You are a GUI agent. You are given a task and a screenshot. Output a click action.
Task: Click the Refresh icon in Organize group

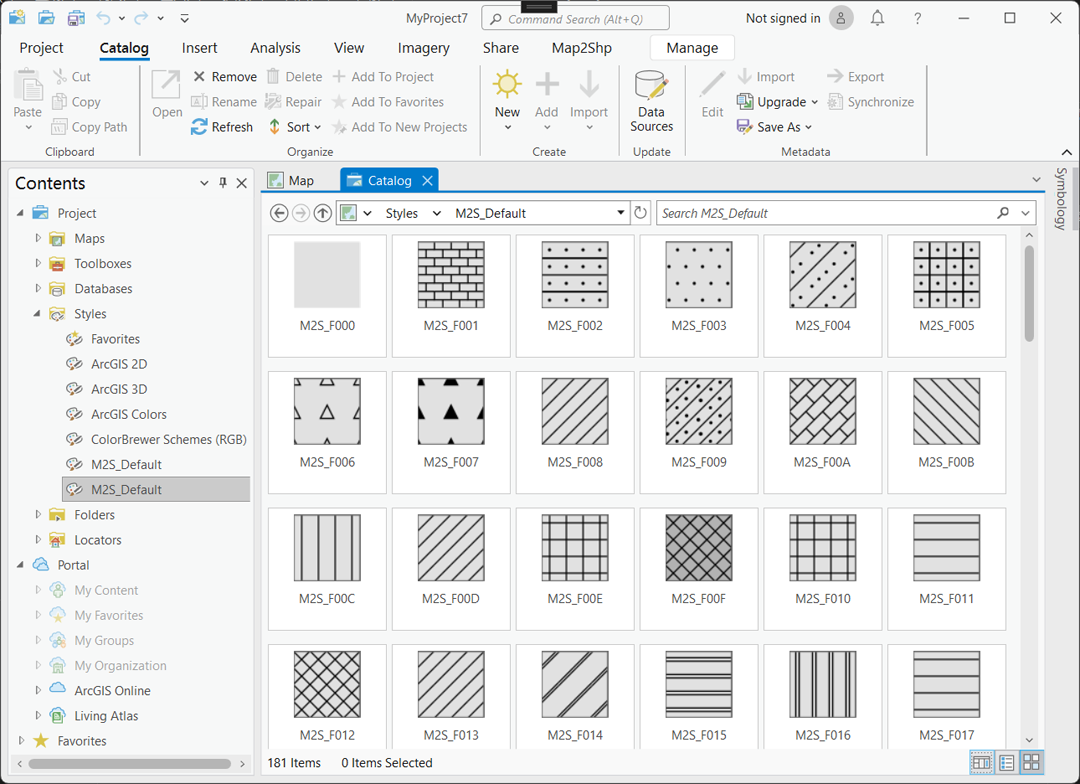[x=199, y=127]
